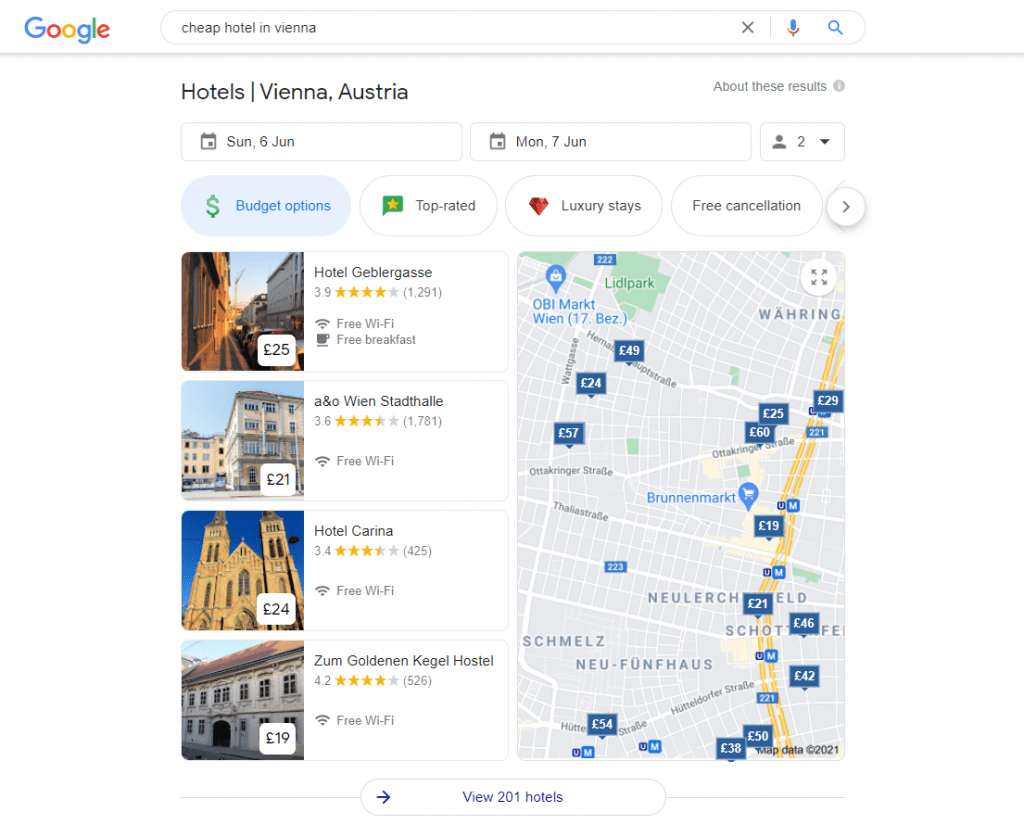Enable the Top-rated filter
Screen dimensions: 1024x837
(428, 205)
